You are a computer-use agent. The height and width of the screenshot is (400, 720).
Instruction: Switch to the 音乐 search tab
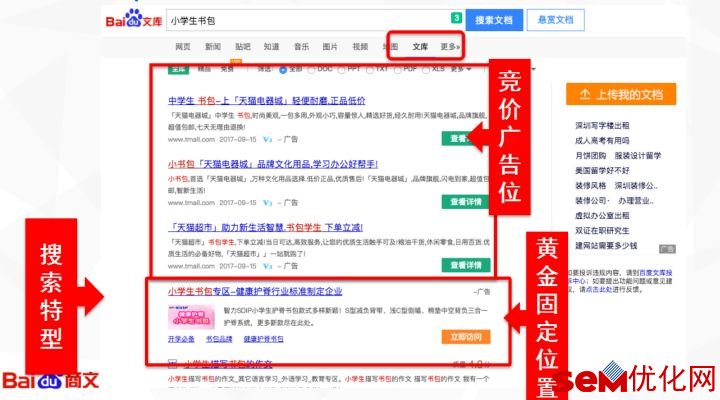point(301,46)
